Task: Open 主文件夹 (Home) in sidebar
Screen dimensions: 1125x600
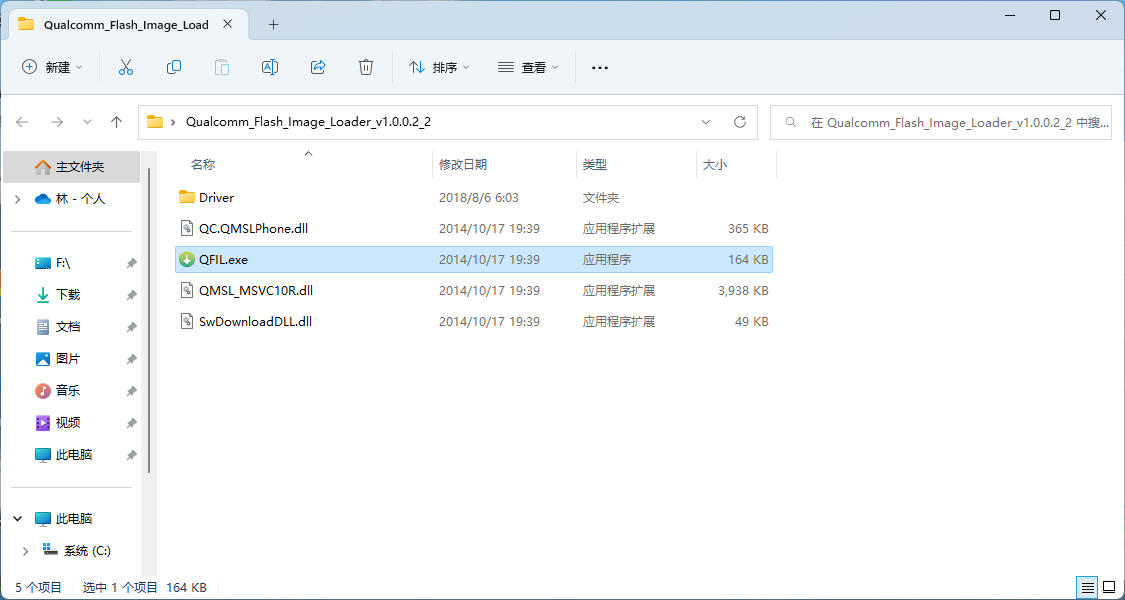Action: (x=71, y=167)
